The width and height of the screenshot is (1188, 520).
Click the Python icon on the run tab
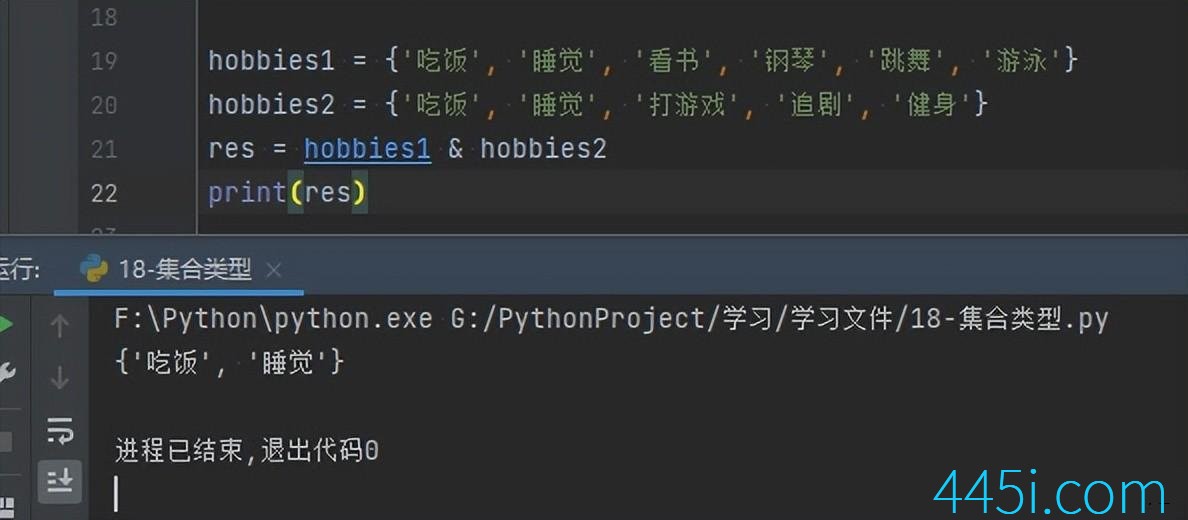pos(93,269)
